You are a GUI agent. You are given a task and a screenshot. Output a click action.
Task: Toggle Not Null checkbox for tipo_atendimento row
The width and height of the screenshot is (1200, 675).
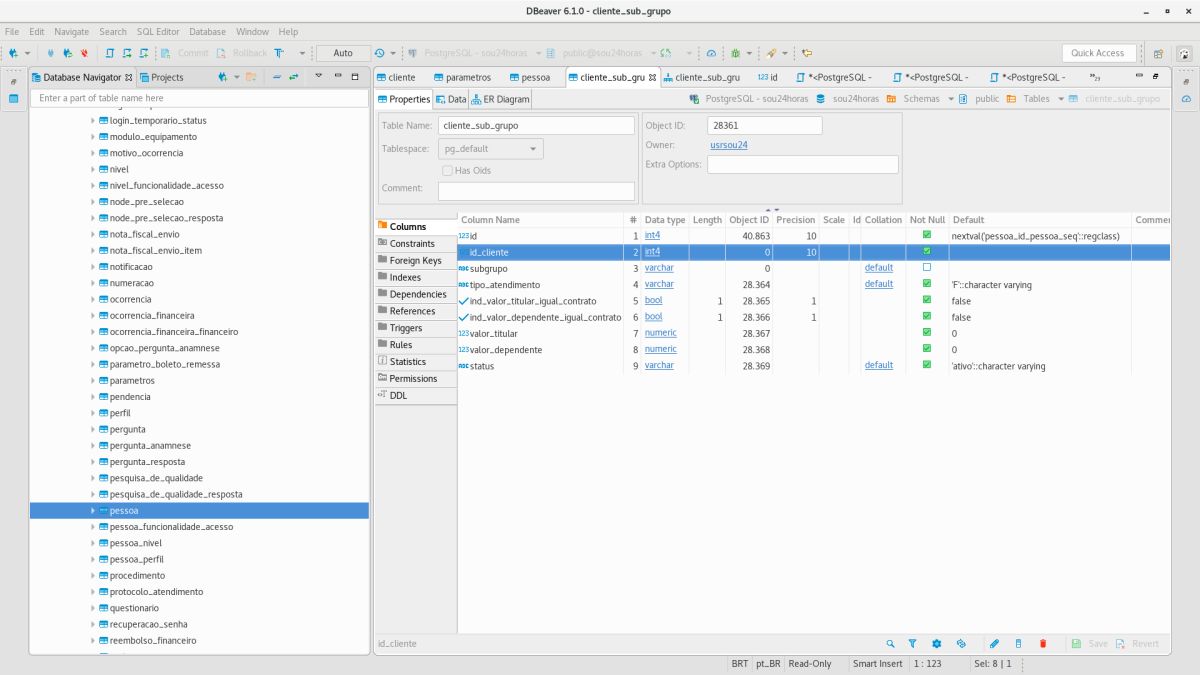926,284
